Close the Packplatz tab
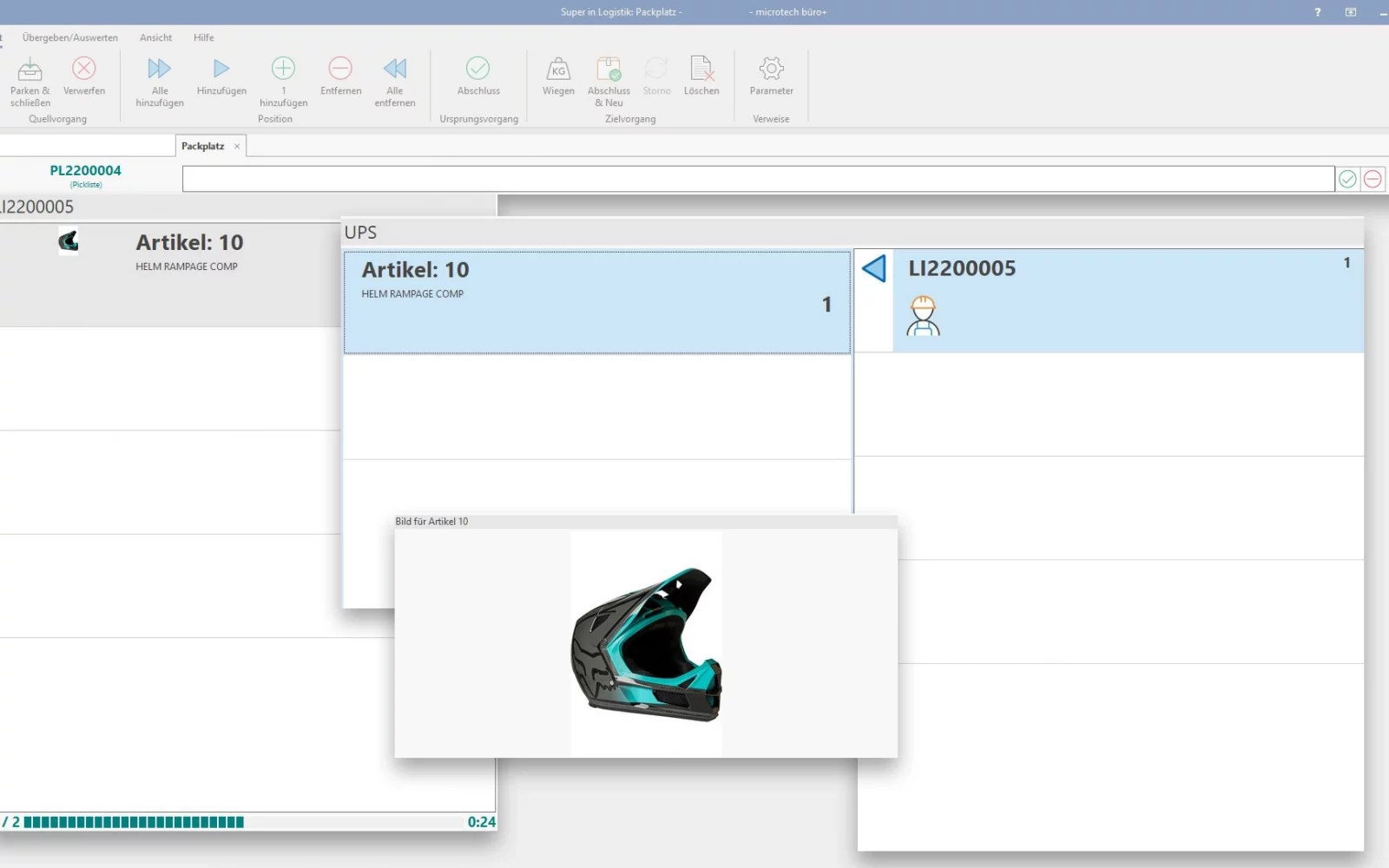 [x=237, y=147]
